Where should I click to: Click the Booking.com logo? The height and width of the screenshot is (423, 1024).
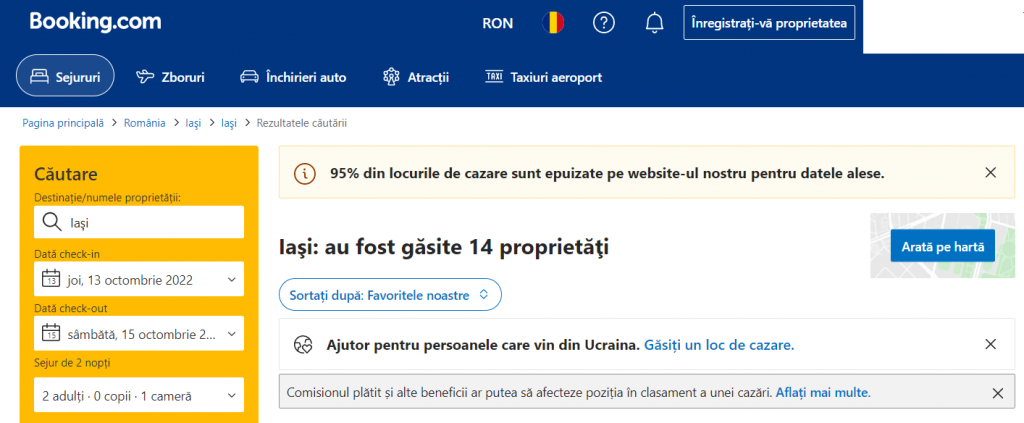click(x=95, y=22)
